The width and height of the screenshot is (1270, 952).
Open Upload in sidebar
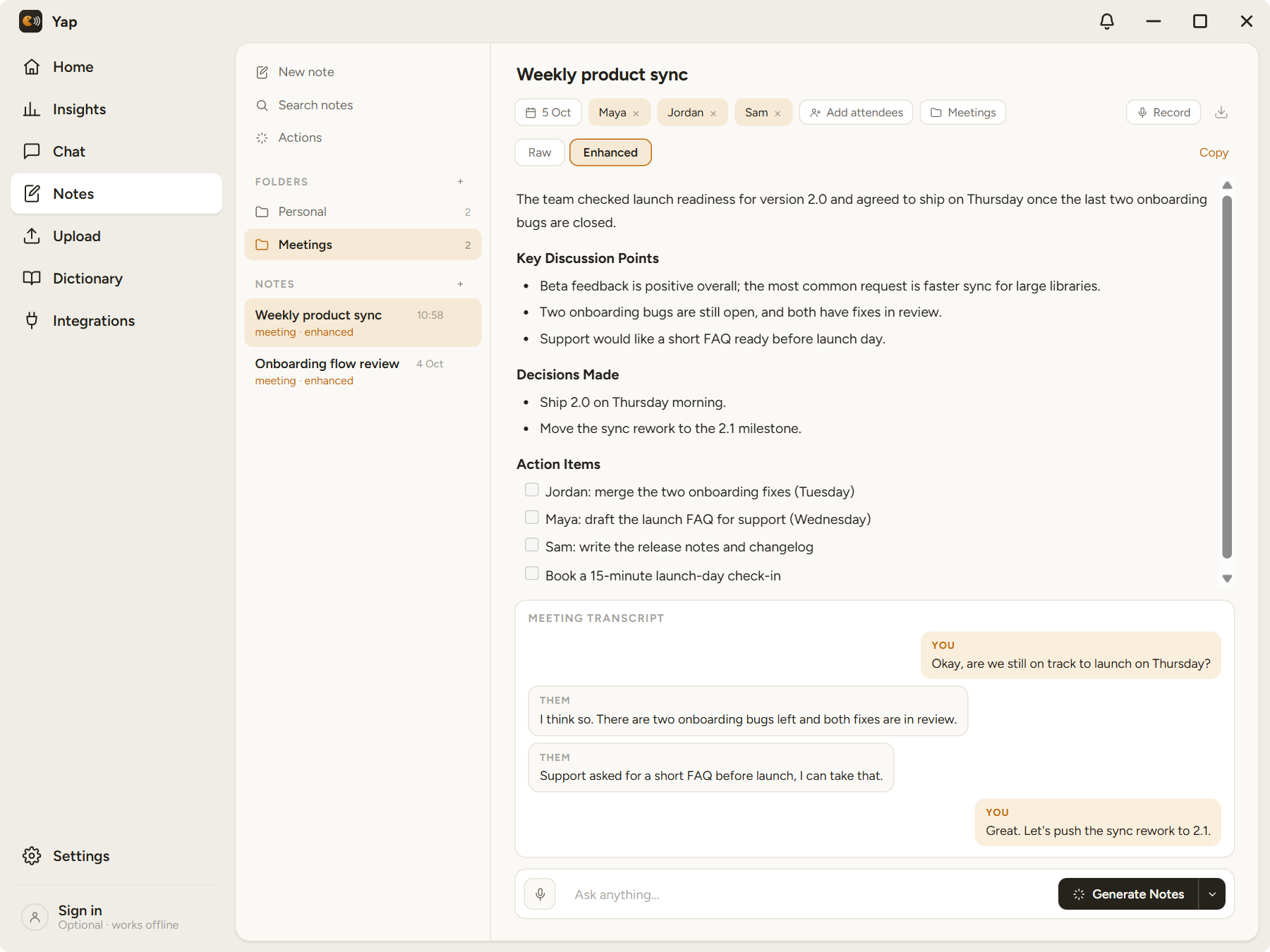116,236
